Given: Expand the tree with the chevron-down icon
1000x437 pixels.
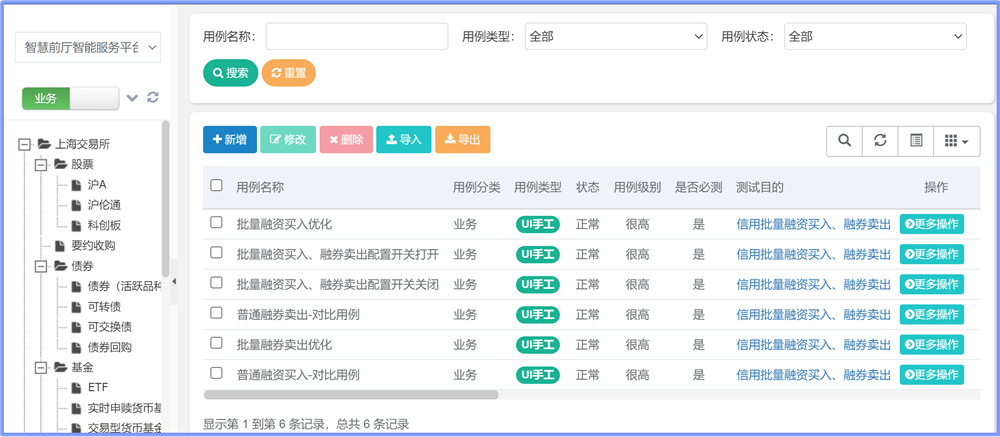Looking at the screenshot, I should 132,98.
